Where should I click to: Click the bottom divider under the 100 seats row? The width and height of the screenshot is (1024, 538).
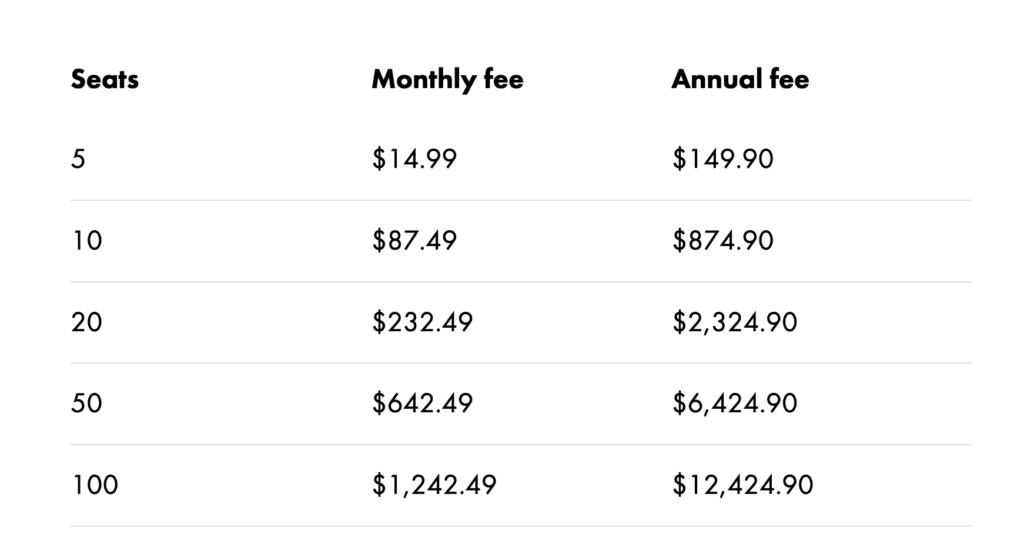click(x=520, y=526)
